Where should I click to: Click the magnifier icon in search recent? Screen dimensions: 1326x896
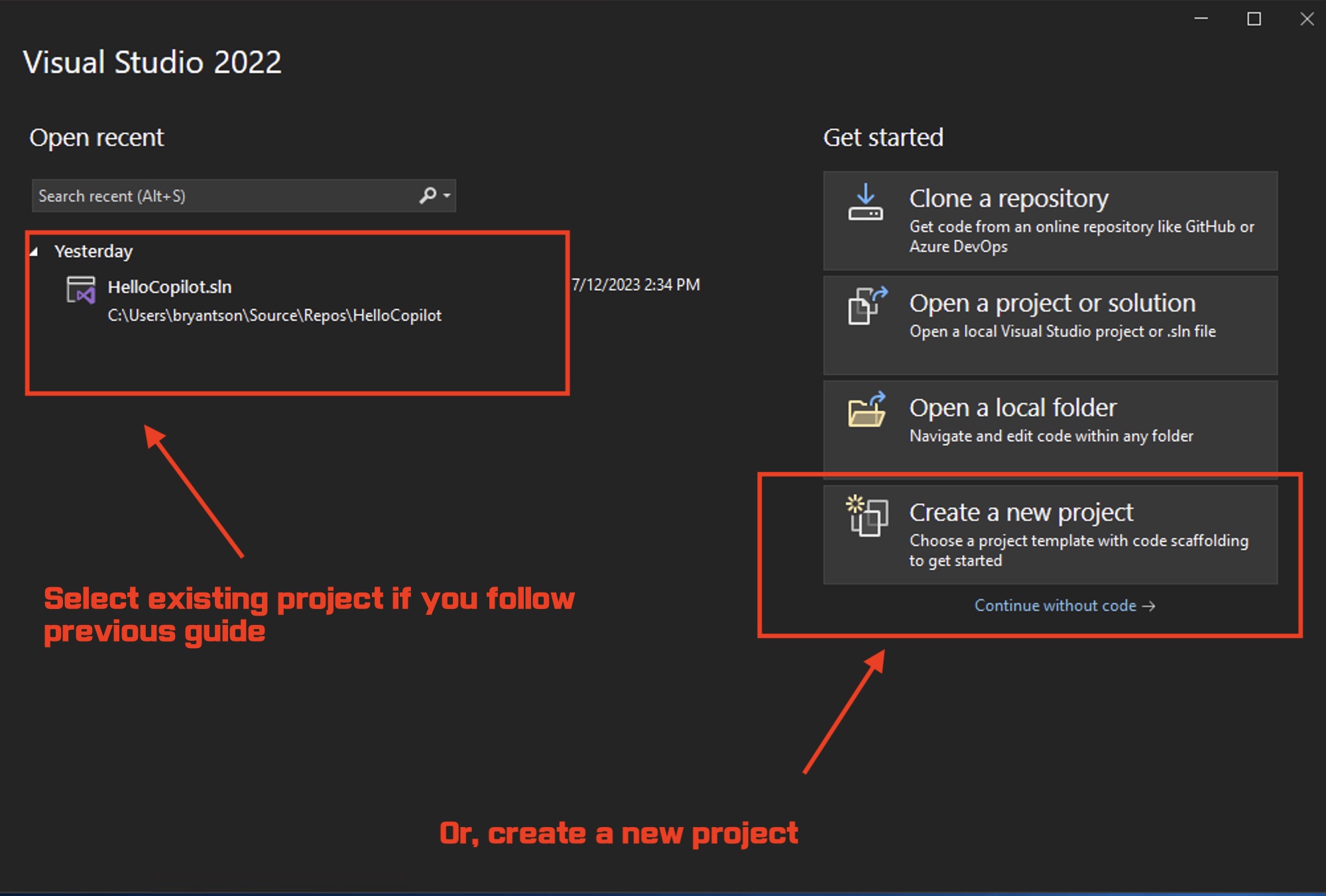click(428, 196)
